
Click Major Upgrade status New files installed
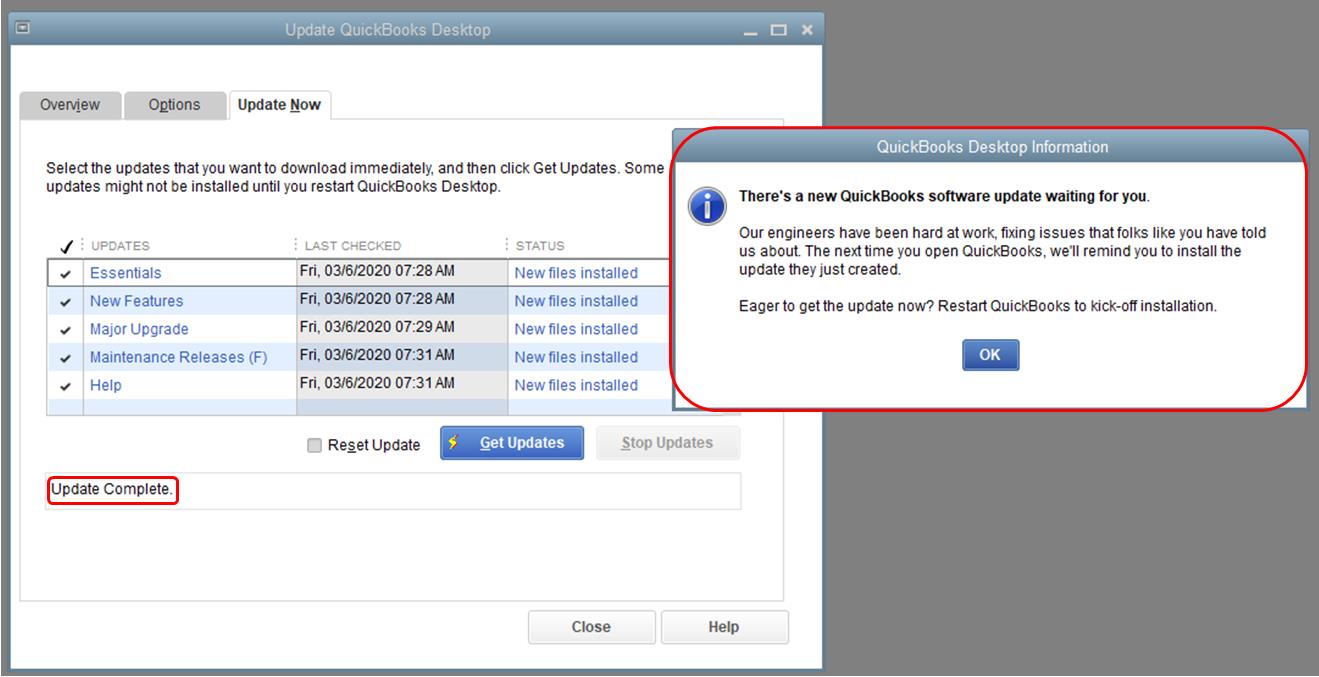click(576, 329)
